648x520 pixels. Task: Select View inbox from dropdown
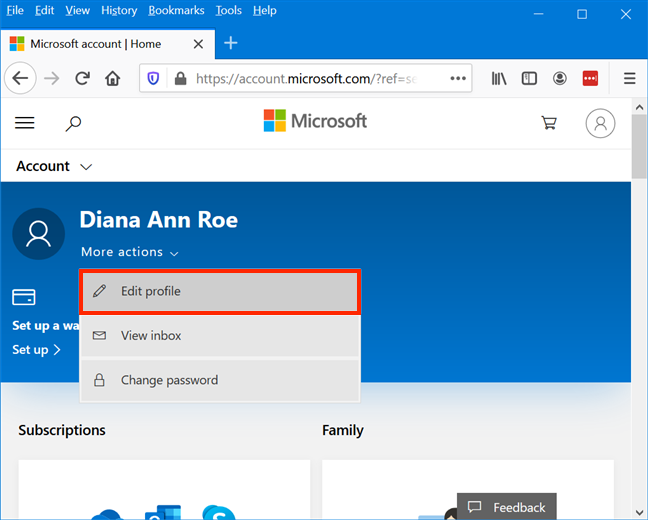220,336
